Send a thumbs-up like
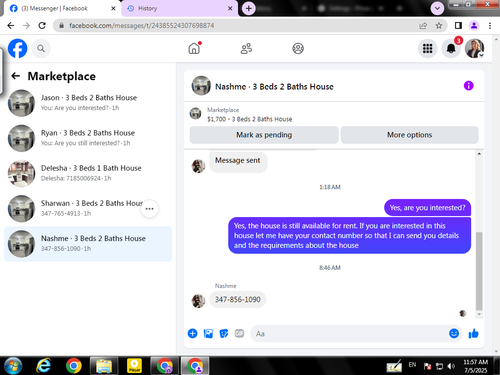 [x=473, y=333]
